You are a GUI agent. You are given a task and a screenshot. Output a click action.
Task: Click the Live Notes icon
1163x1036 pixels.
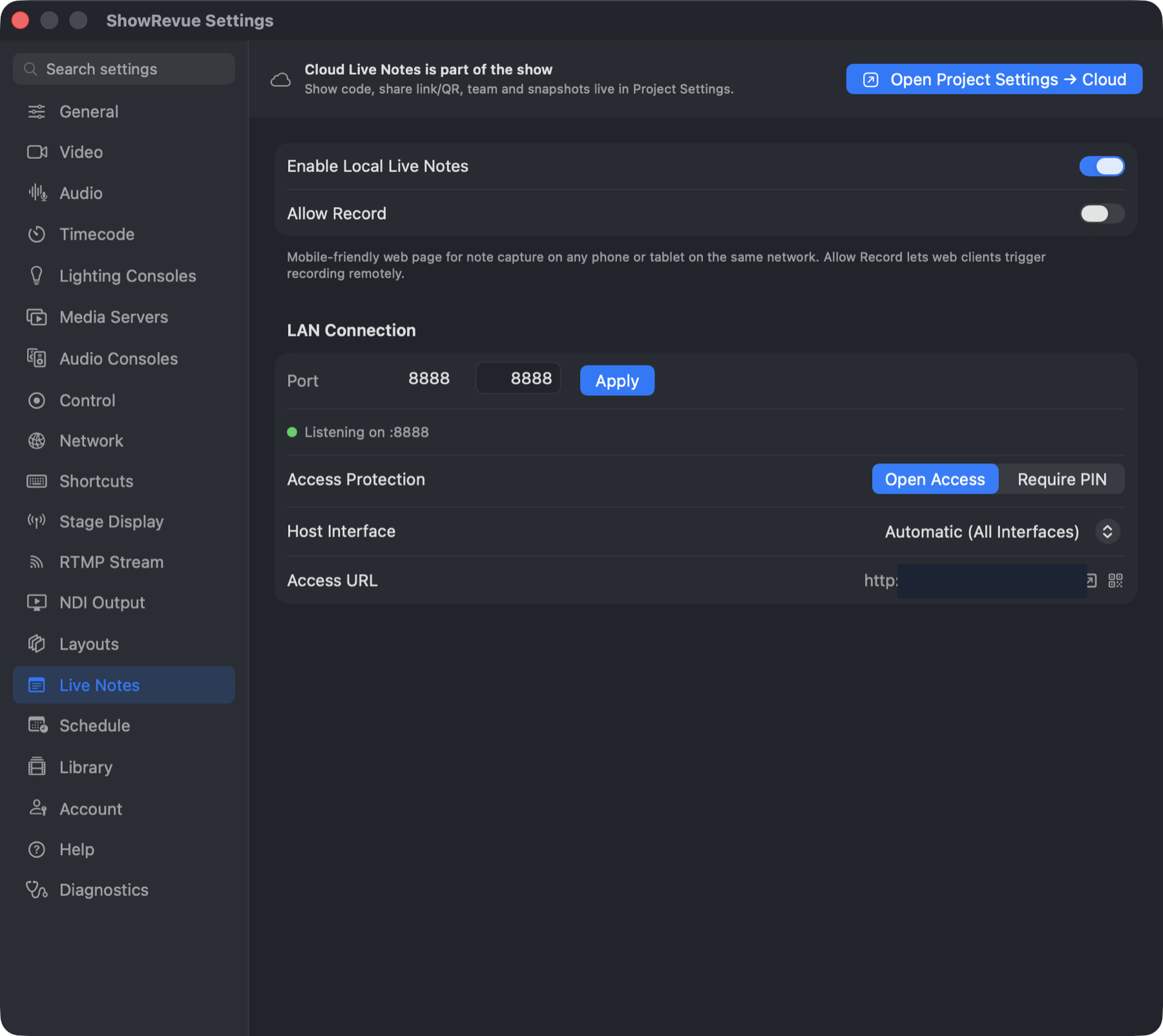point(37,685)
